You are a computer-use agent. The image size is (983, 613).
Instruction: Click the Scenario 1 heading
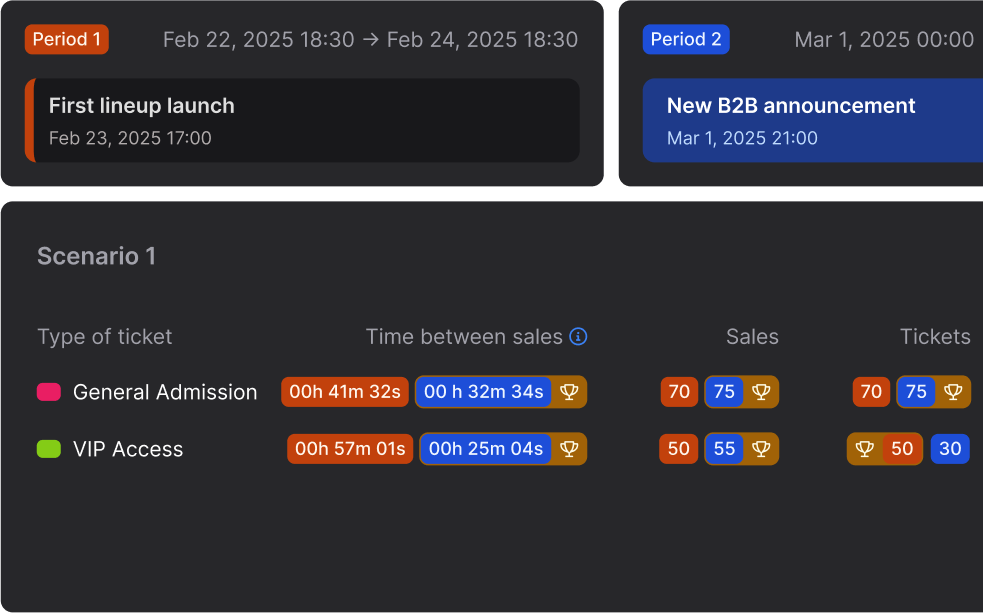pos(96,256)
